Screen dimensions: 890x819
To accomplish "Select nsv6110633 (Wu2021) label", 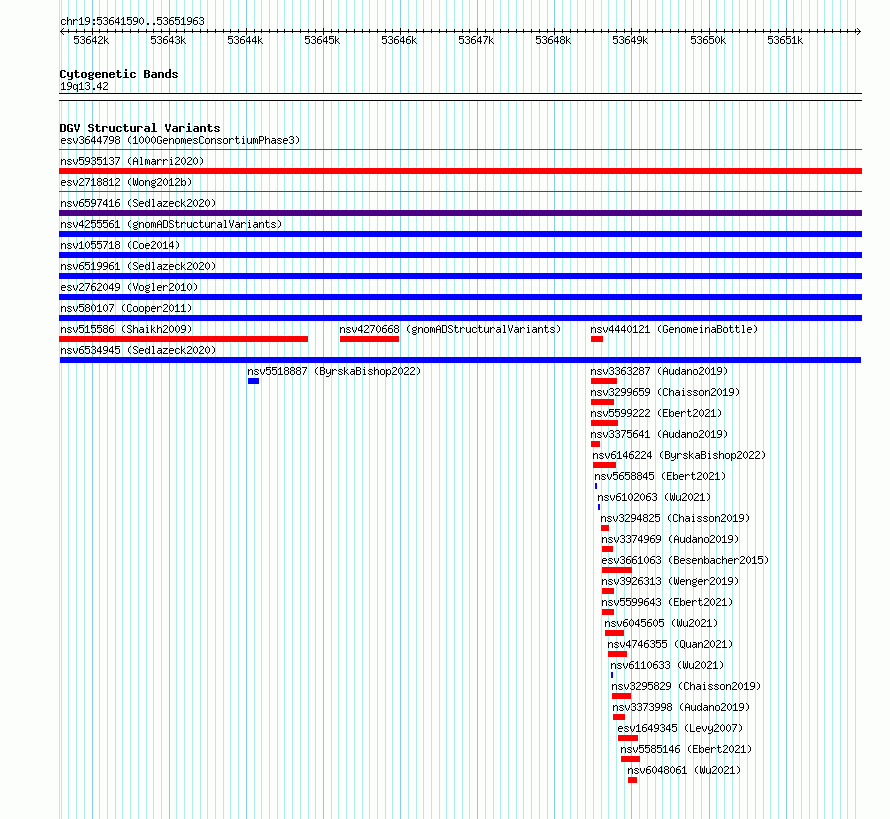I will click(x=668, y=665).
